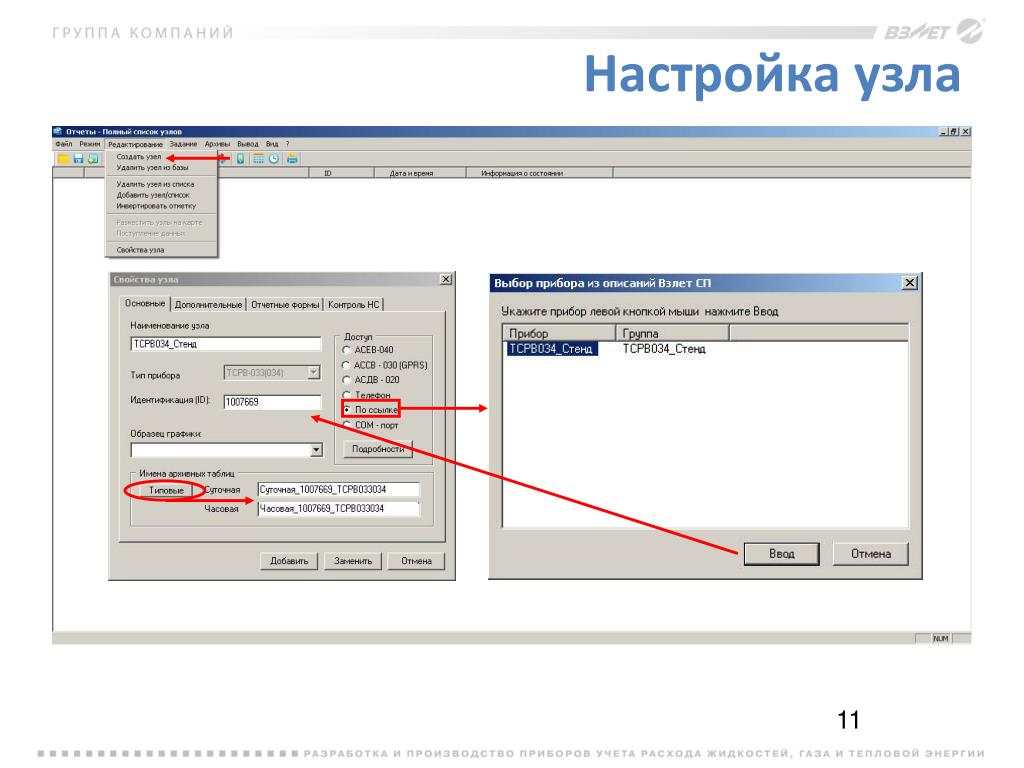
Task: Click Отмена in Выбор прибора dialog
Action: [x=871, y=554]
